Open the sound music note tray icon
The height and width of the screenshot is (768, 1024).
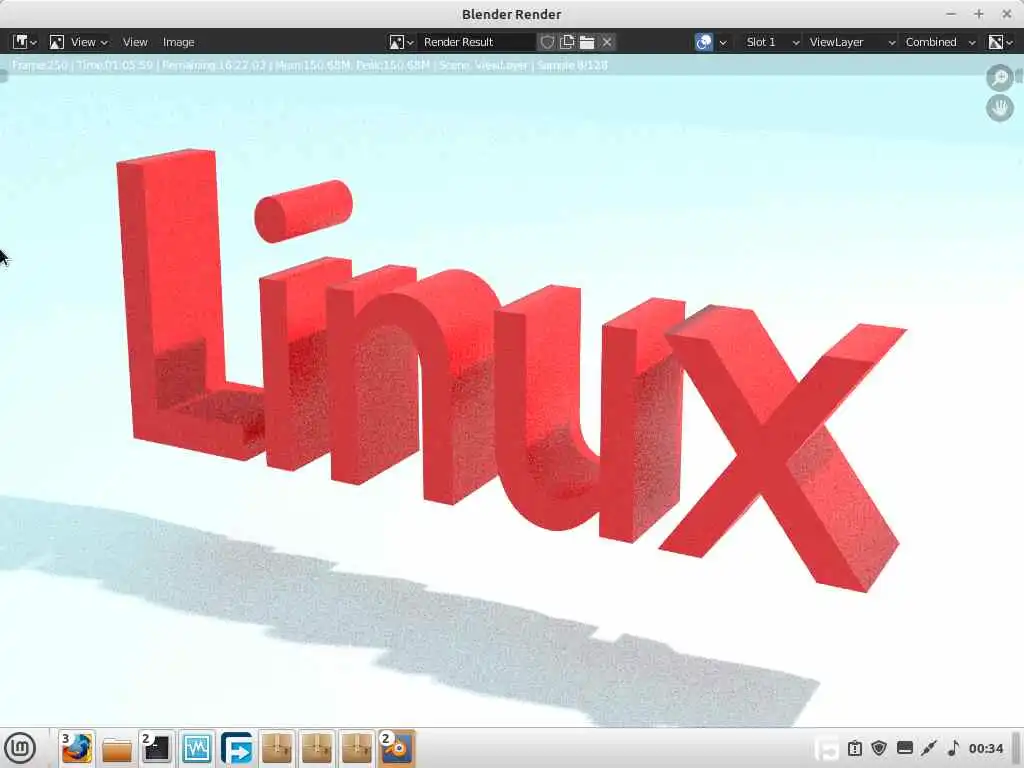coord(953,748)
